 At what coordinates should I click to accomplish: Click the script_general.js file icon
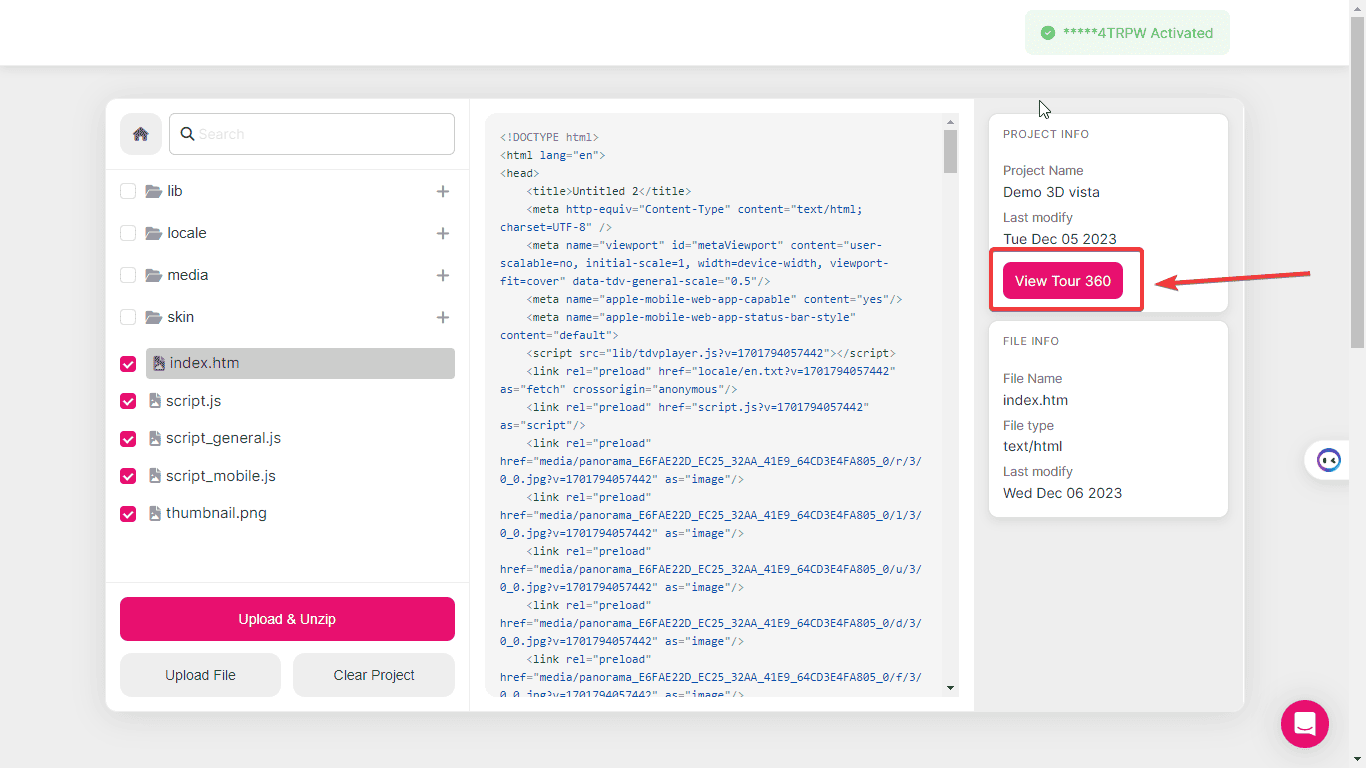click(155, 438)
